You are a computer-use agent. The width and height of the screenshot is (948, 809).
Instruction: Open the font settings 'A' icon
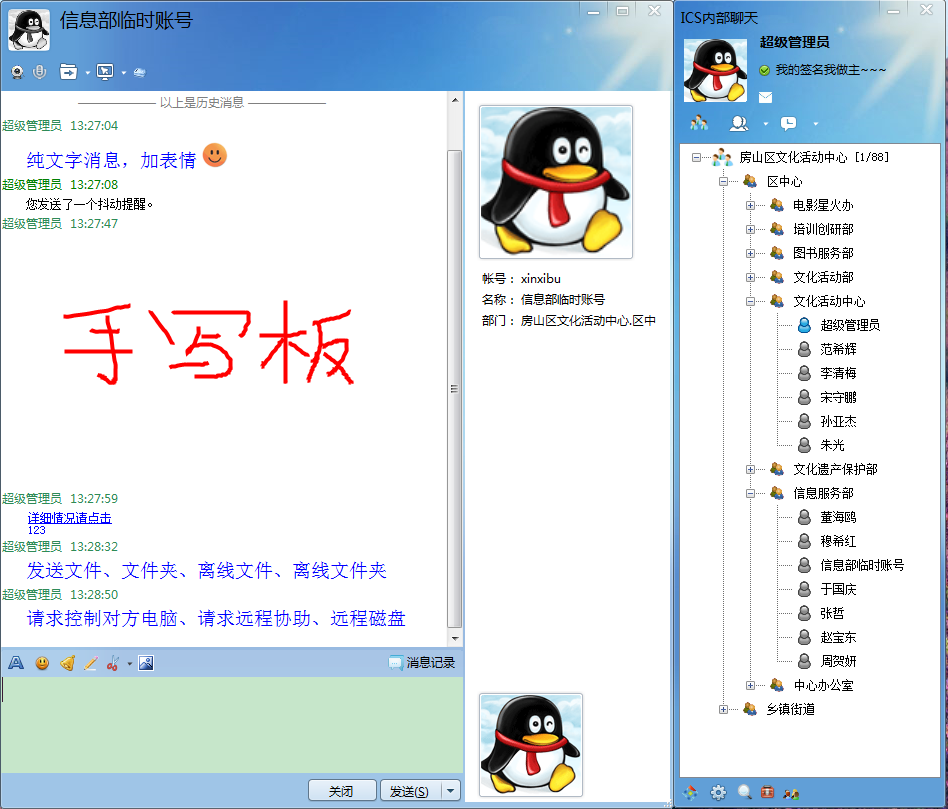point(16,663)
